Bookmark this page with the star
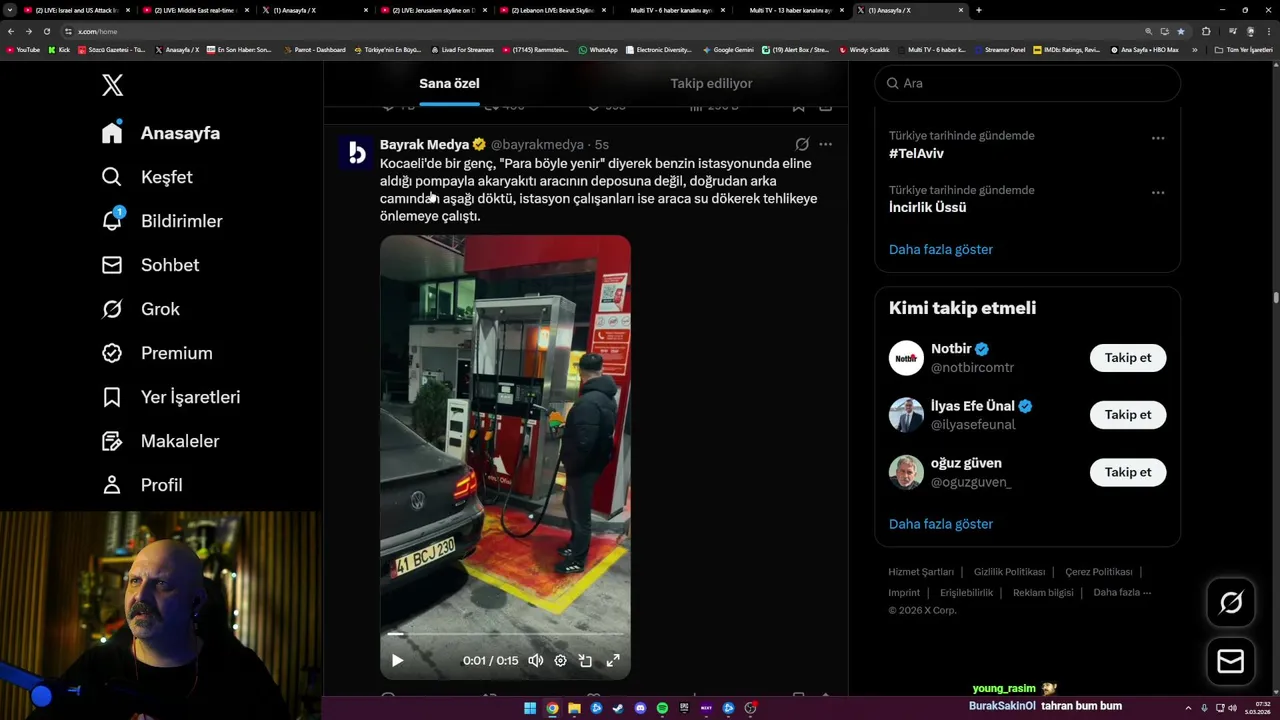Screen dimensions: 1280x720 point(1180,31)
